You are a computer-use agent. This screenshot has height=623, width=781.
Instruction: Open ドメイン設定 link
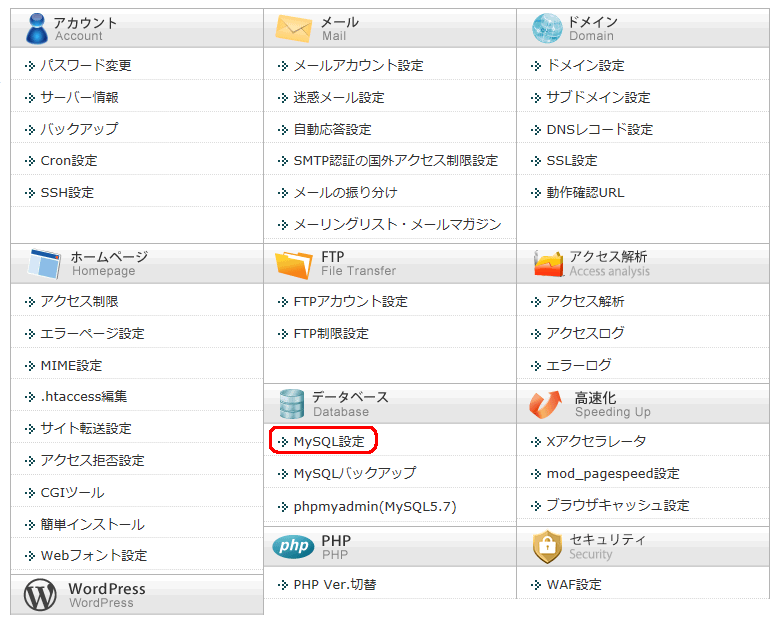(x=585, y=65)
